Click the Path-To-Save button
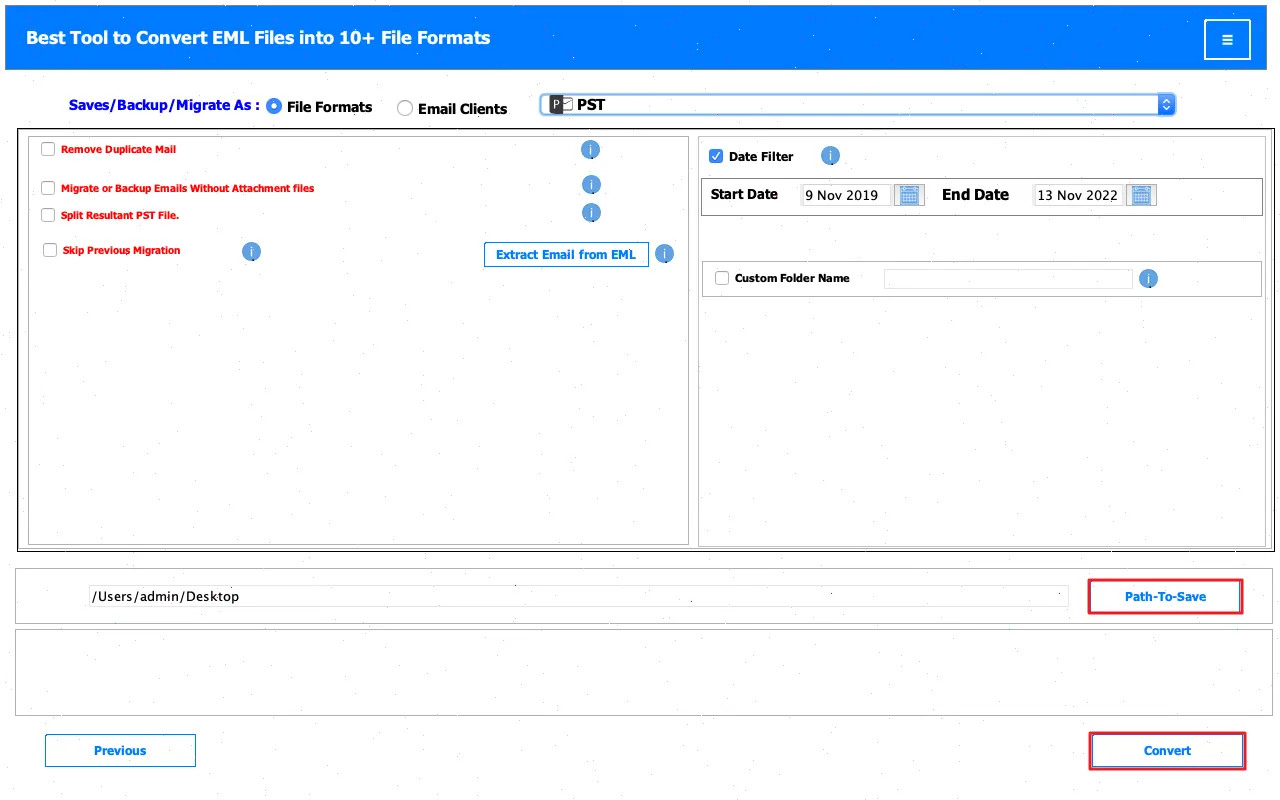The width and height of the screenshot is (1280, 800). 1165,597
